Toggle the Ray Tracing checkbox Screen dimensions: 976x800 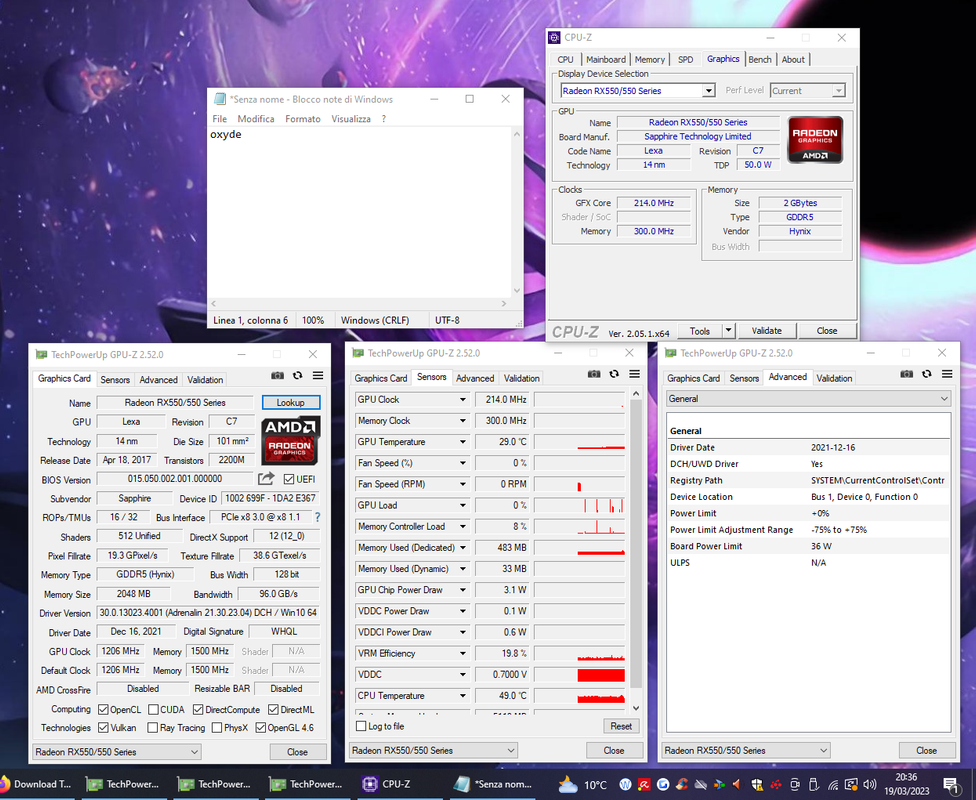pos(152,727)
